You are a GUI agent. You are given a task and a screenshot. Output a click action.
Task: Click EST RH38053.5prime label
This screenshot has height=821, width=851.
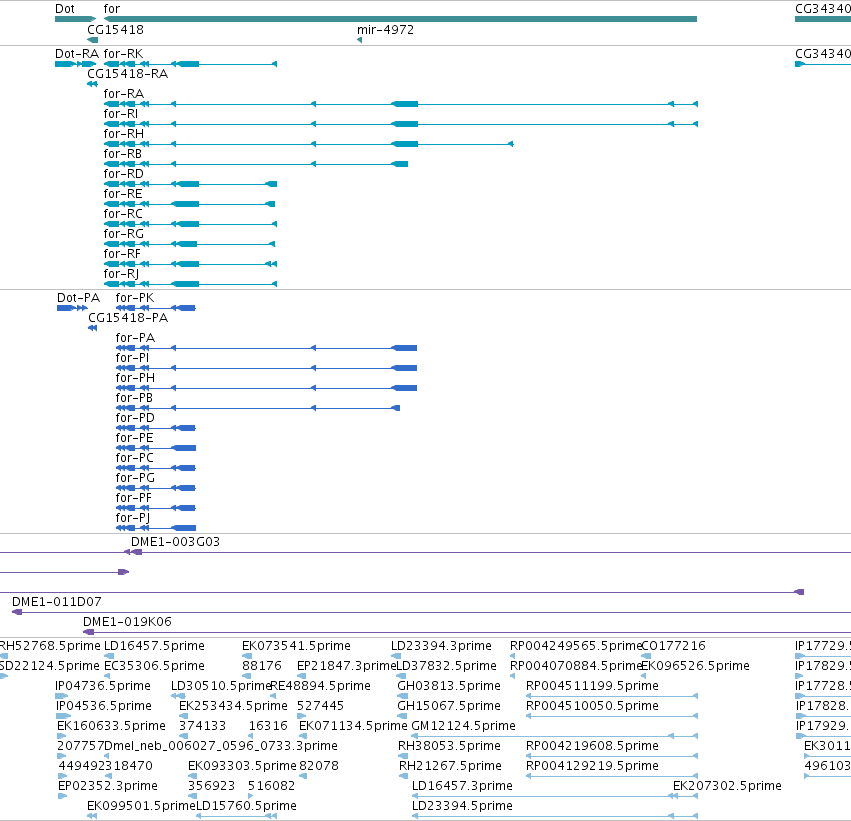(x=449, y=747)
